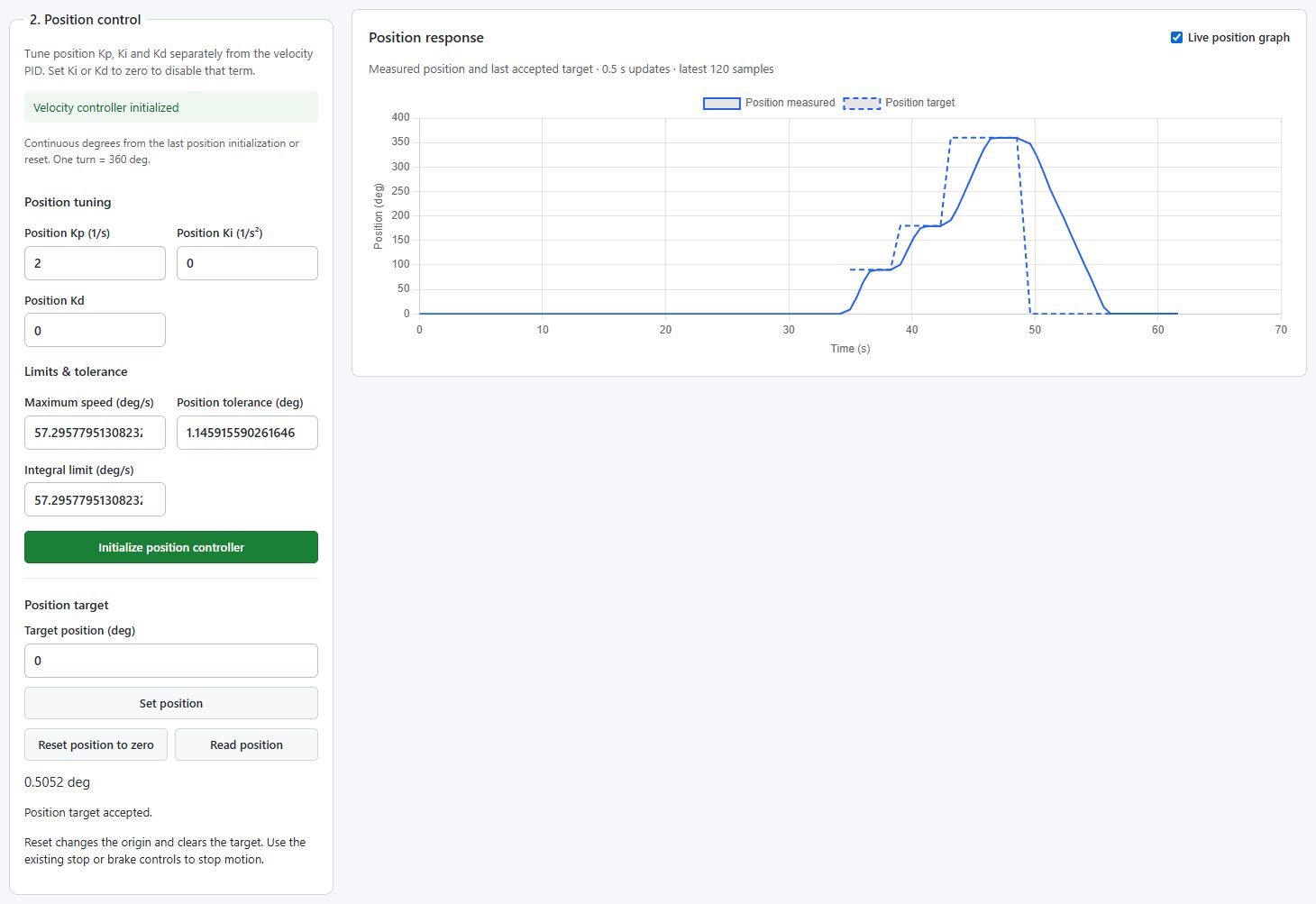The width and height of the screenshot is (1316, 904).
Task: Click the Velocity controller initialized status banner
Action: click(171, 107)
